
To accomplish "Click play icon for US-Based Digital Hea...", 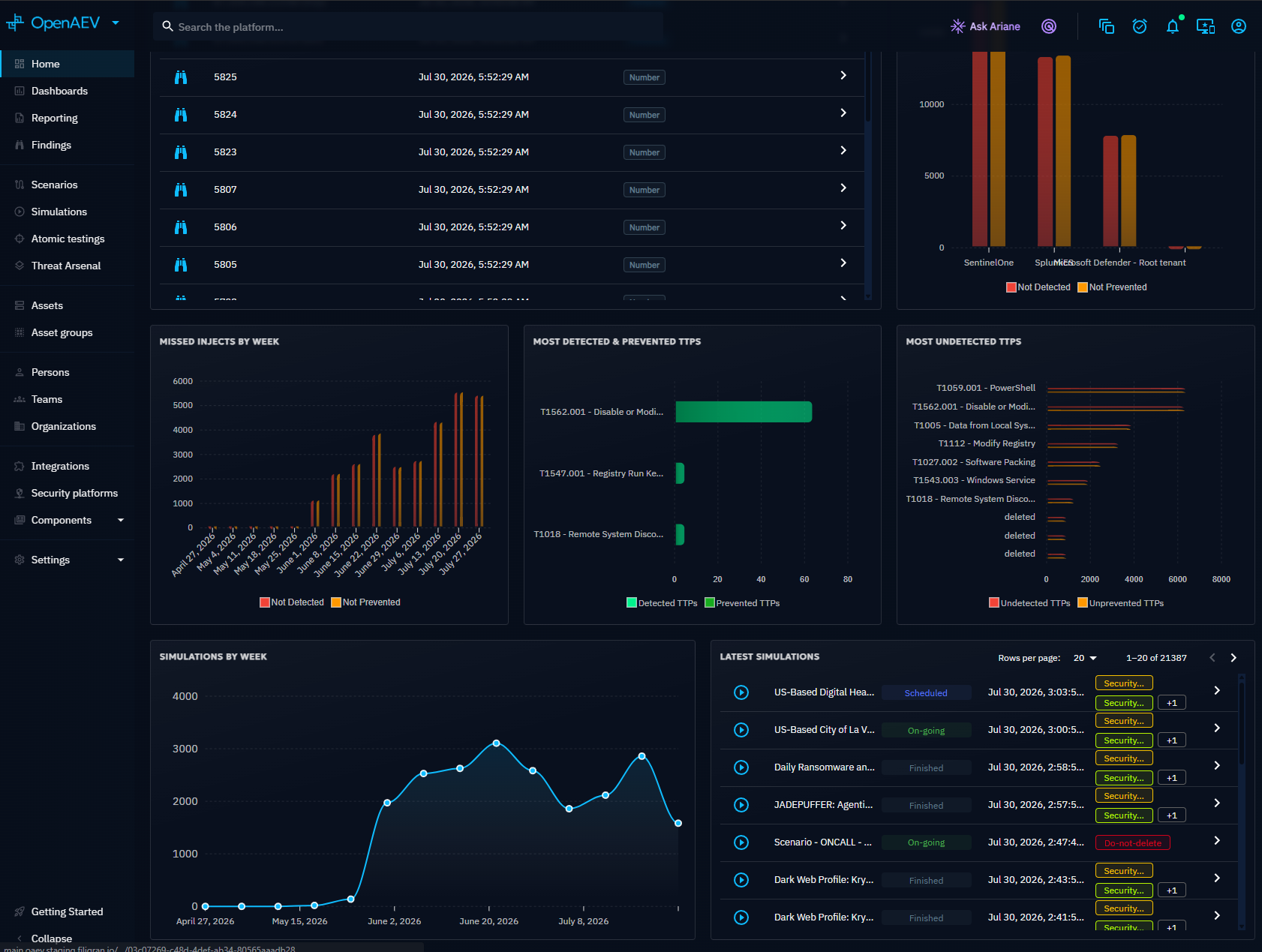I will click(741, 692).
